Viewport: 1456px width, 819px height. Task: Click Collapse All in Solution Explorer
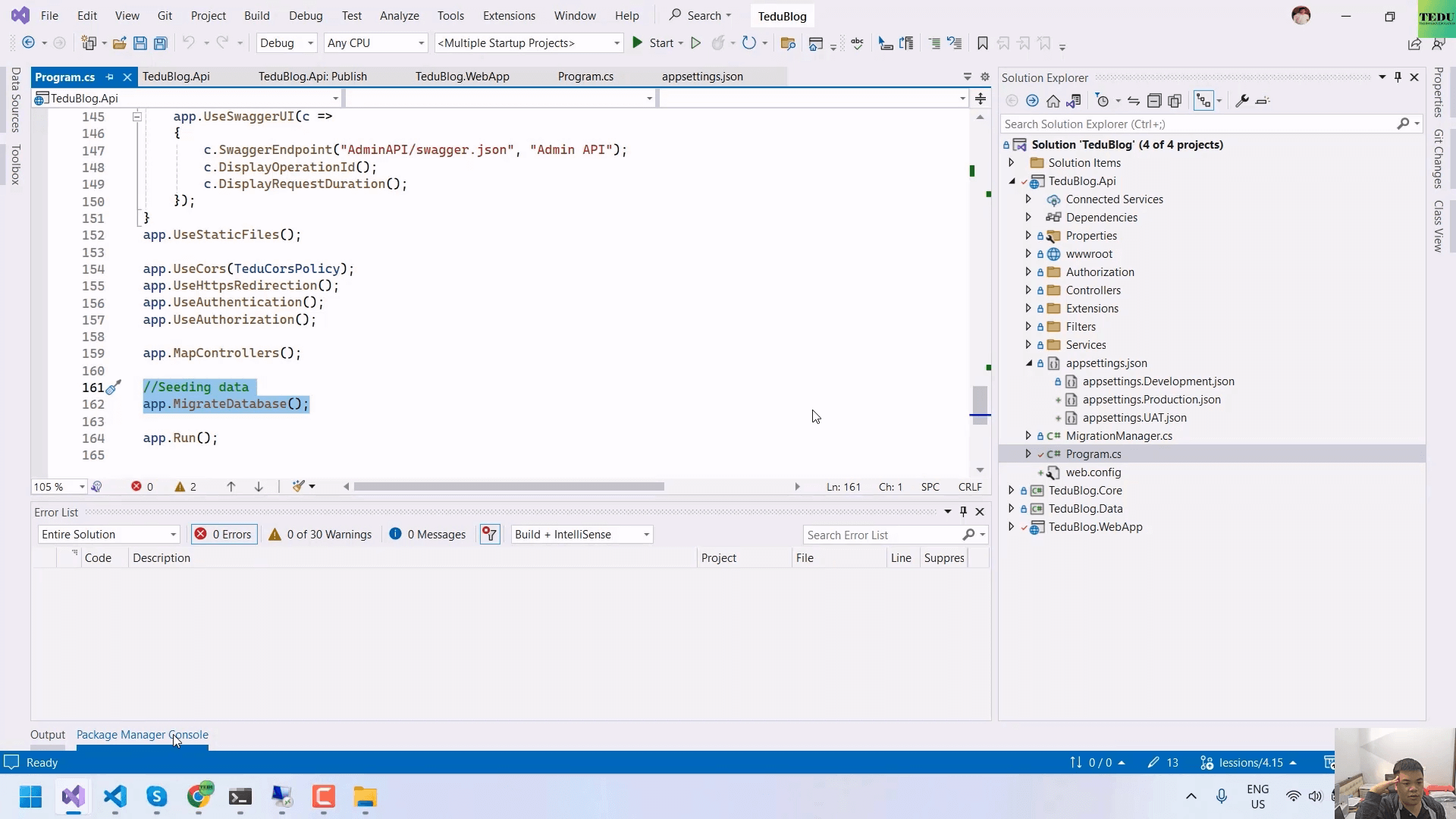point(1153,101)
